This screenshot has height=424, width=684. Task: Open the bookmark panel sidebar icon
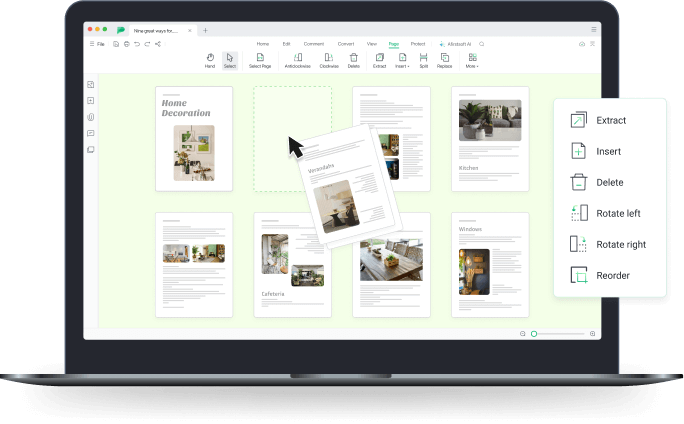pyautogui.click(x=91, y=101)
